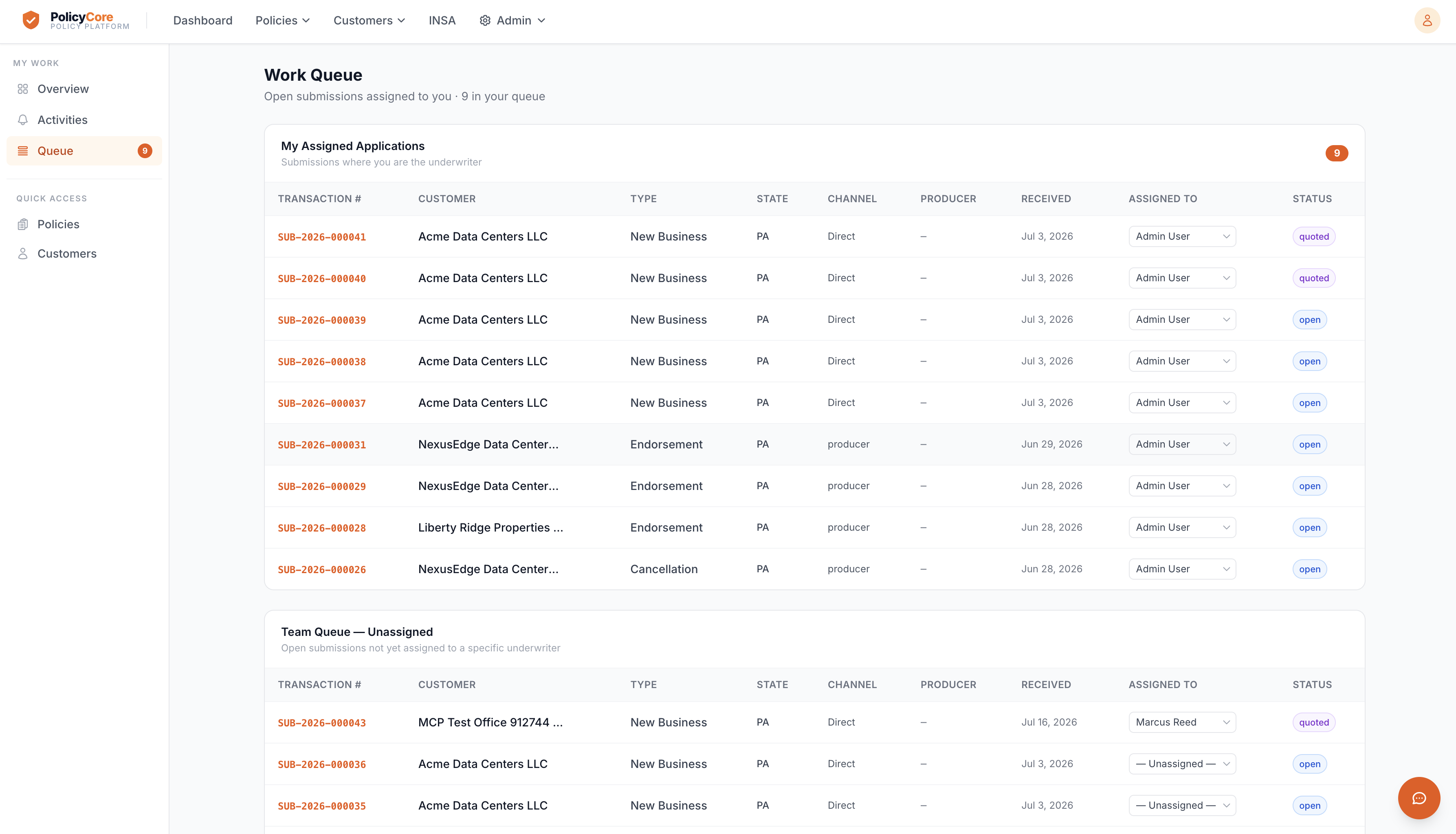Go to Activities in sidebar
The height and width of the screenshot is (834, 1456).
click(84, 120)
